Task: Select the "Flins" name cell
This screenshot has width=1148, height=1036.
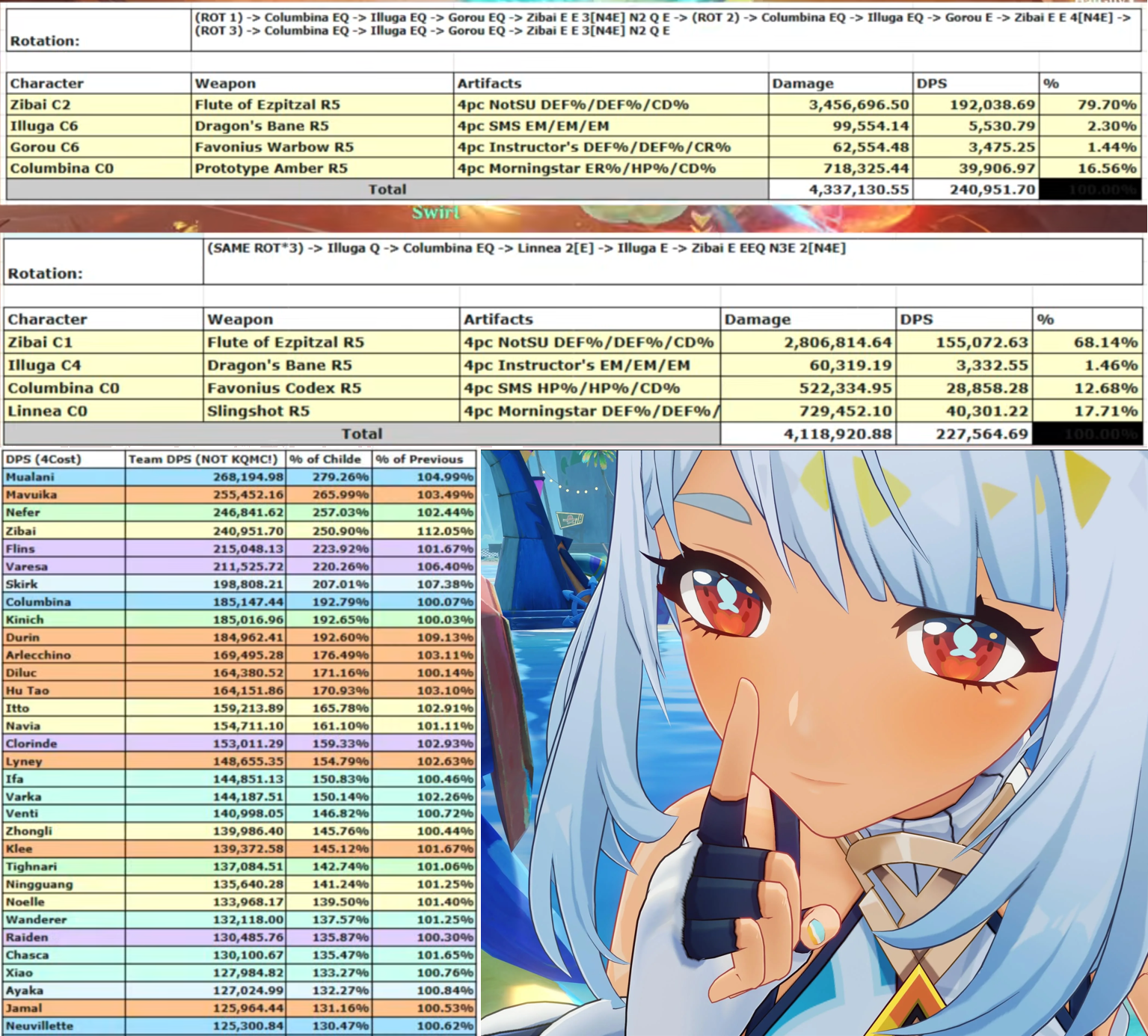Action: [64, 548]
